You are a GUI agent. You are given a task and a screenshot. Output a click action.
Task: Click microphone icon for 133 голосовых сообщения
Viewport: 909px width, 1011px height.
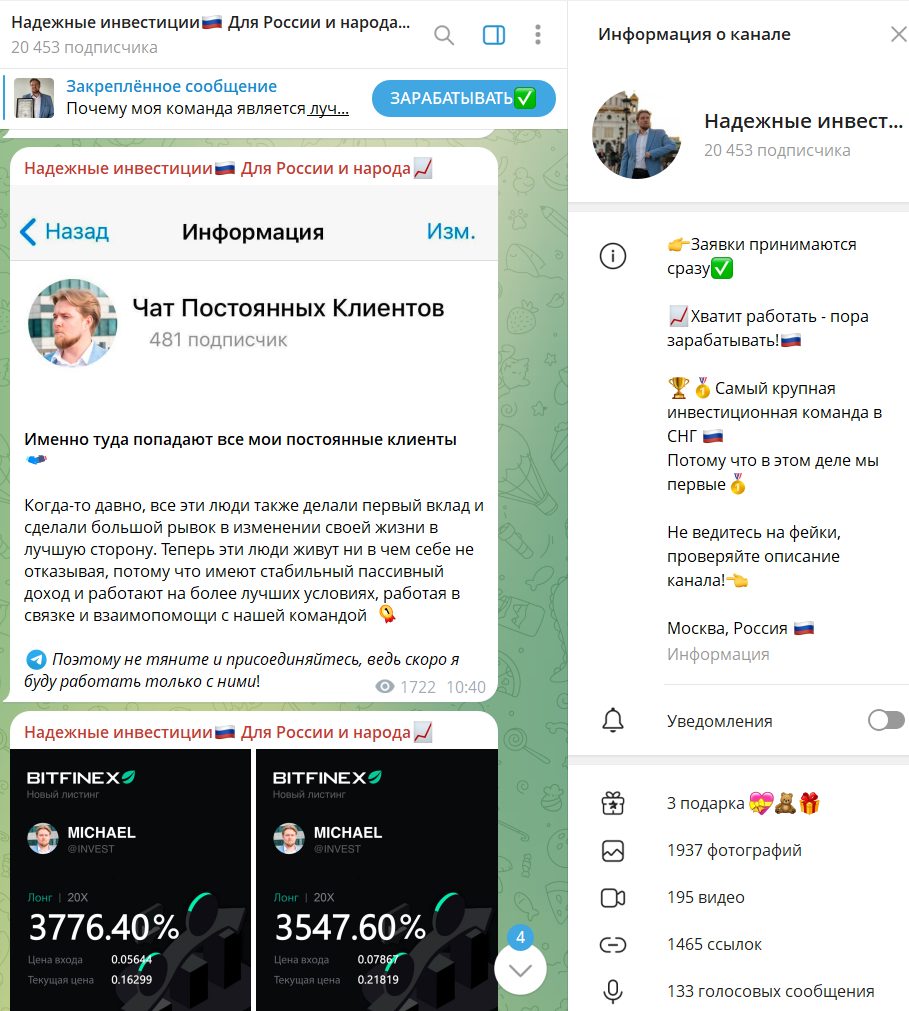click(x=612, y=992)
